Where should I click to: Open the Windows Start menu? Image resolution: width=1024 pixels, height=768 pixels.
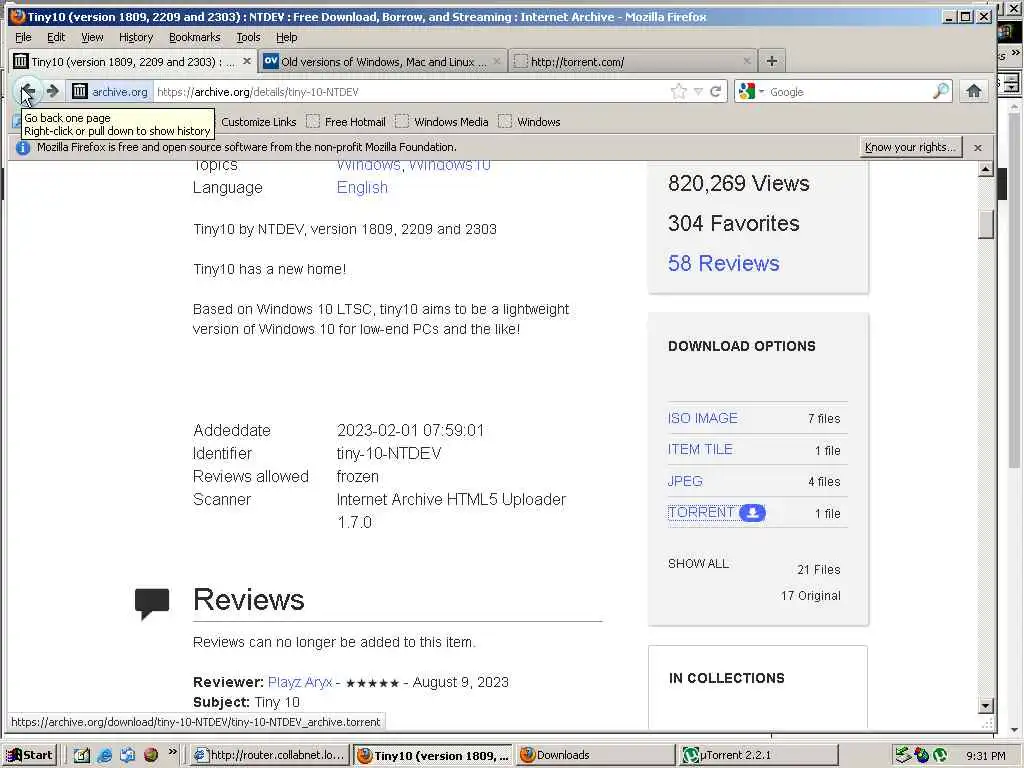pyautogui.click(x=29, y=755)
